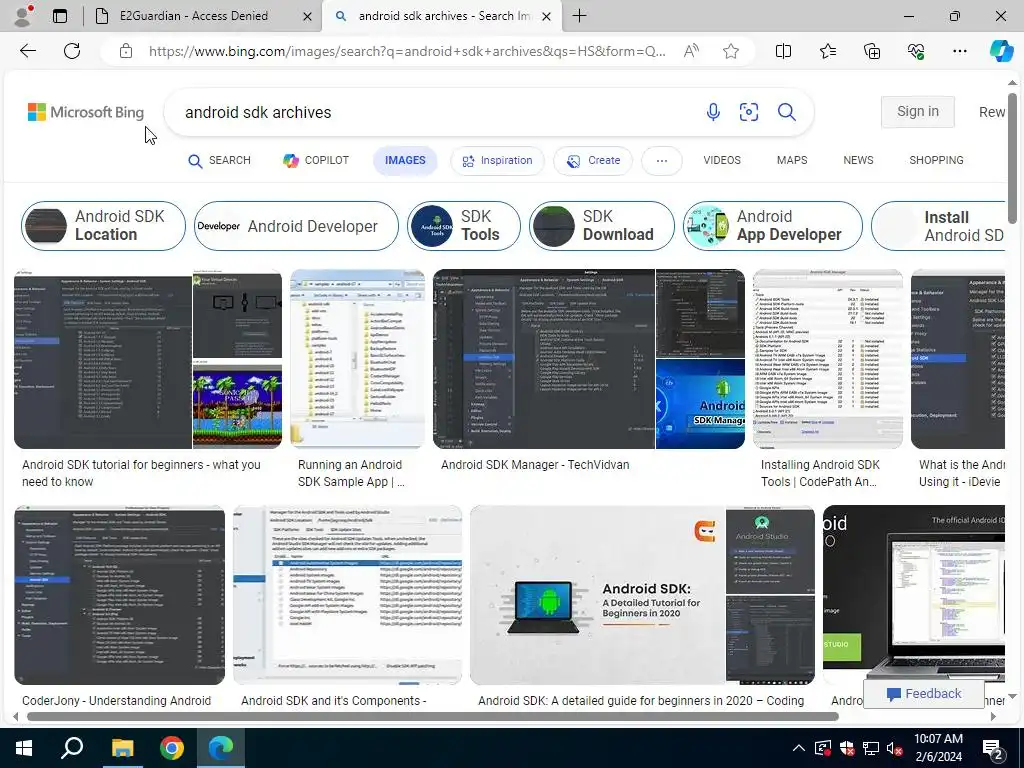Open Installing Android SDK Tools CodePath image
This screenshot has width=1024, height=768.
827,359
